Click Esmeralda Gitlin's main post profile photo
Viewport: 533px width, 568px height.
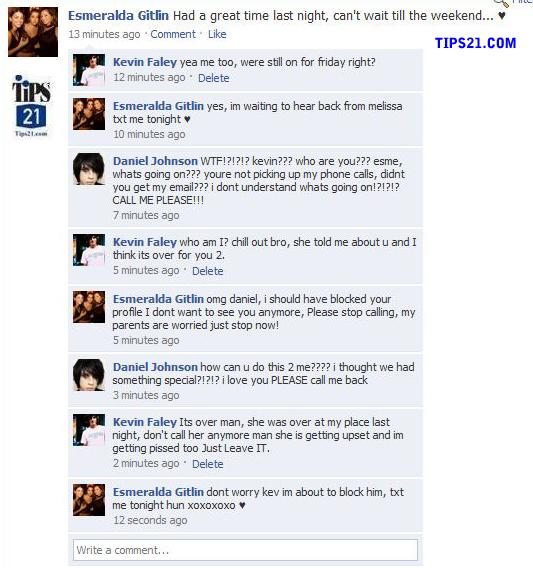click(33, 32)
